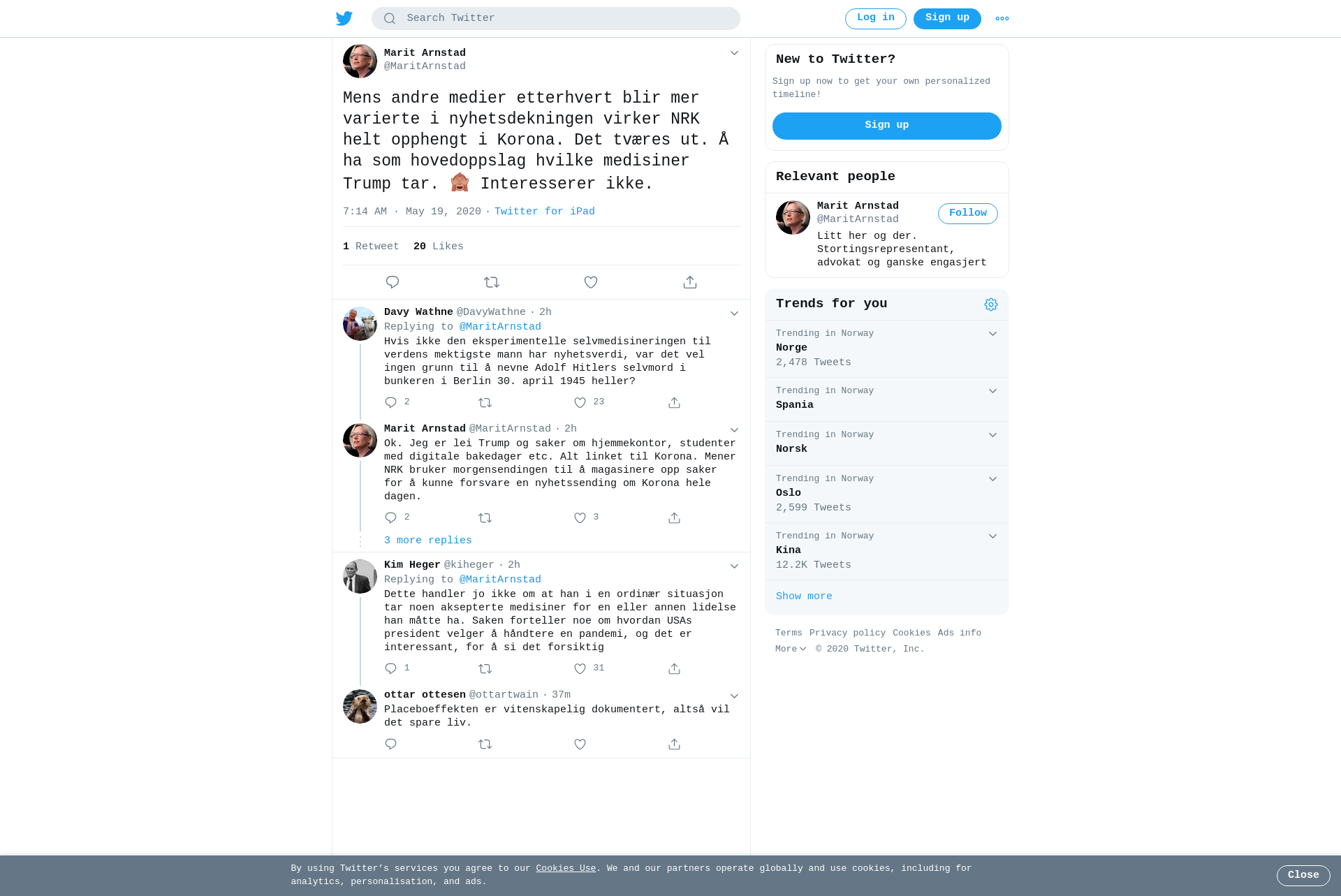Expand chevron beside Norge trend
Screen dimensions: 1341x896
992,334
